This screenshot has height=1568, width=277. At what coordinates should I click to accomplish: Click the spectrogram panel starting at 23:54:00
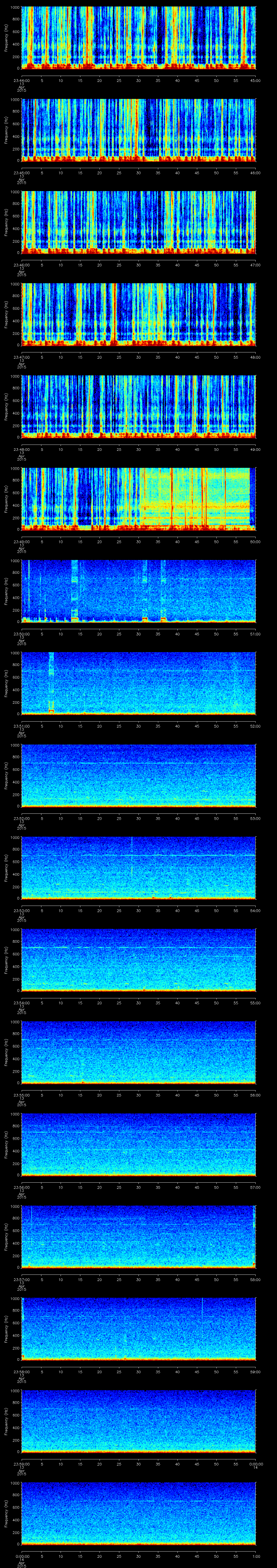point(139,960)
